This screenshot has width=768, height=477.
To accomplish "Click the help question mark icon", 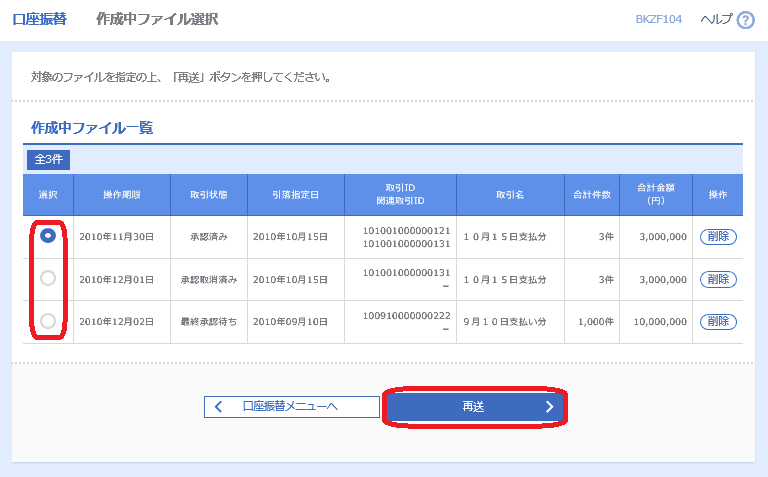I will [x=745, y=20].
